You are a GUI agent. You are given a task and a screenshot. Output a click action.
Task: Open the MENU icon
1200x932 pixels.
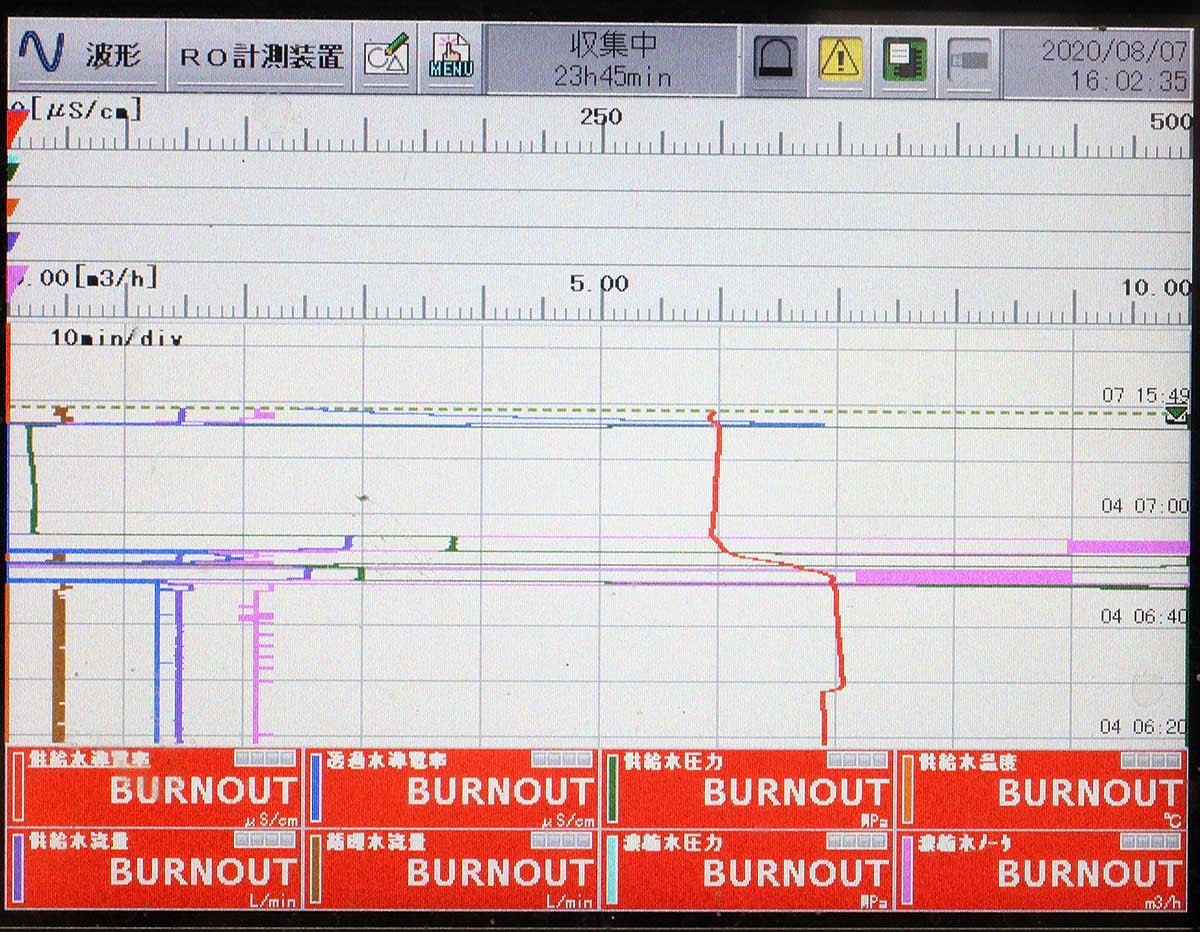(450, 56)
